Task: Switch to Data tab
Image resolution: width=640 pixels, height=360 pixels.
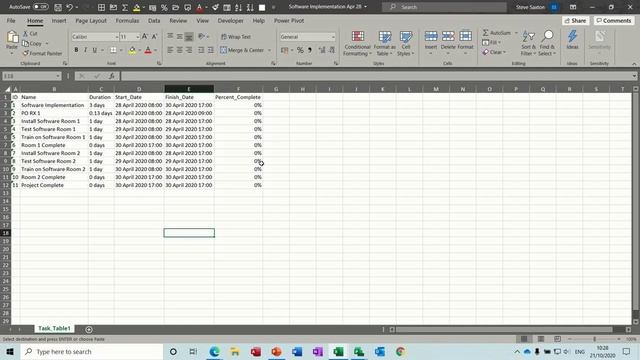Action: pyautogui.click(x=154, y=21)
